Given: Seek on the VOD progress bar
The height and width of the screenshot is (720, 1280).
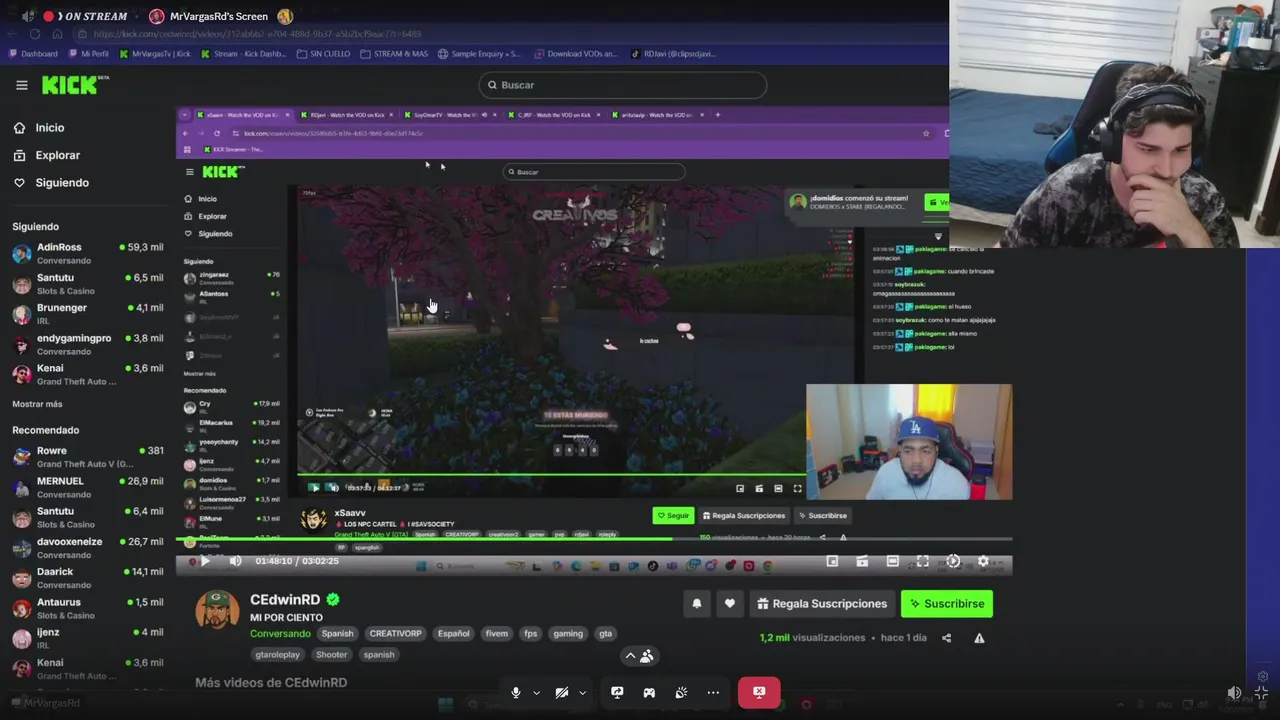Looking at the screenshot, I should 594,541.
